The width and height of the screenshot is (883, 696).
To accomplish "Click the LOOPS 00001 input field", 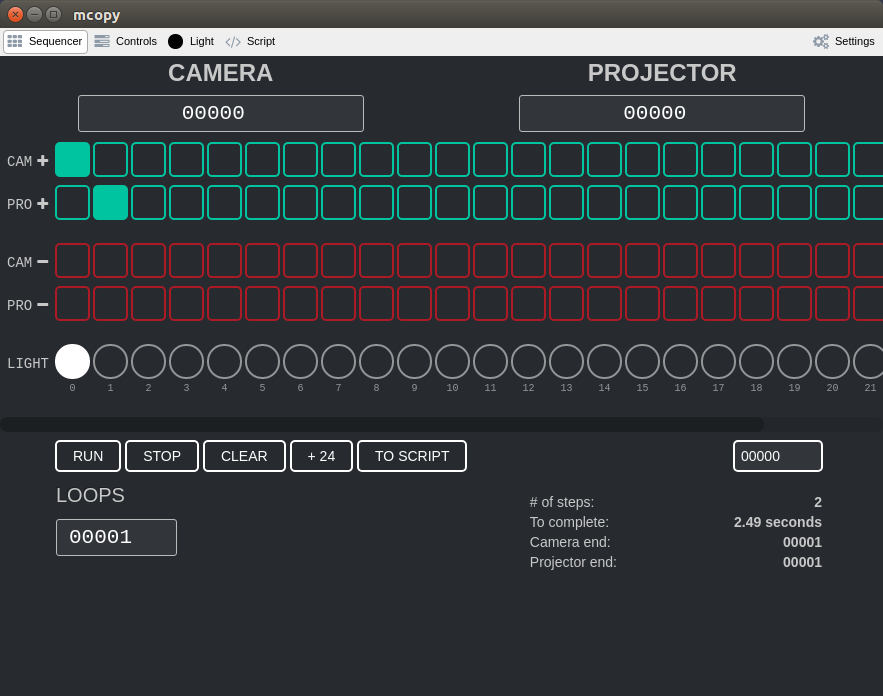I will [117, 537].
